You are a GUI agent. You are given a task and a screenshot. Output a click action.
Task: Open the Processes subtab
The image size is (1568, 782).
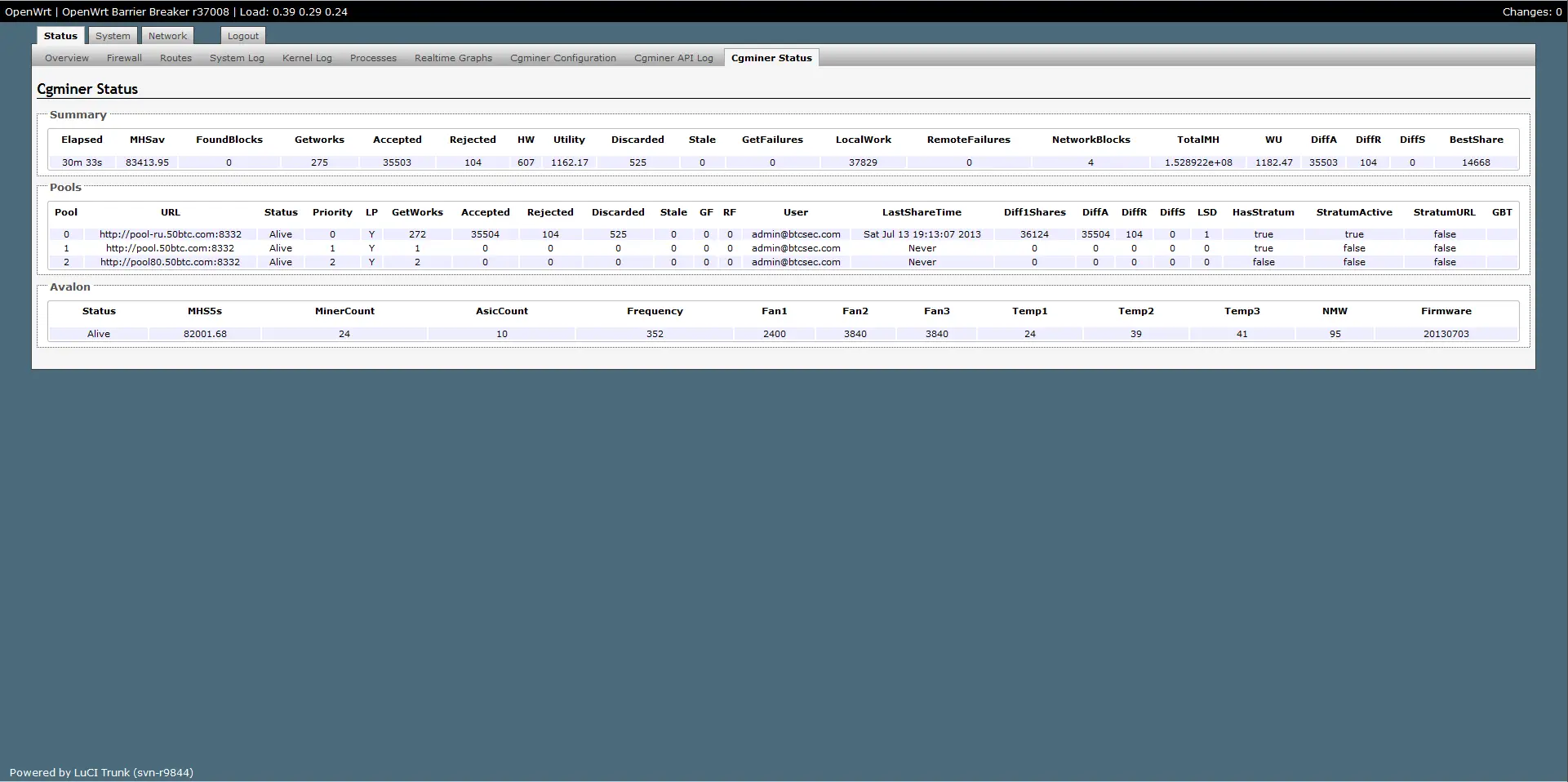(x=373, y=58)
